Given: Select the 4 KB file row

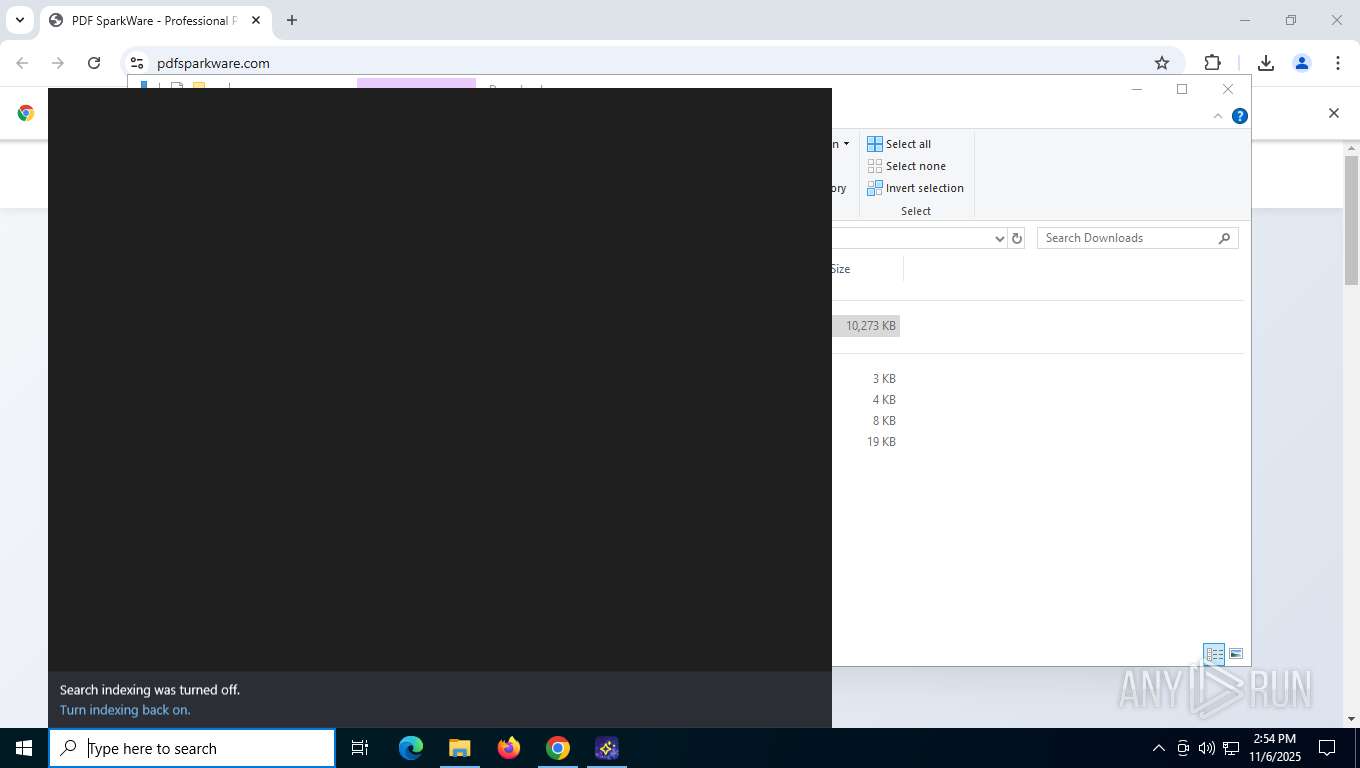Looking at the screenshot, I should pyautogui.click(x=884, y=400).
